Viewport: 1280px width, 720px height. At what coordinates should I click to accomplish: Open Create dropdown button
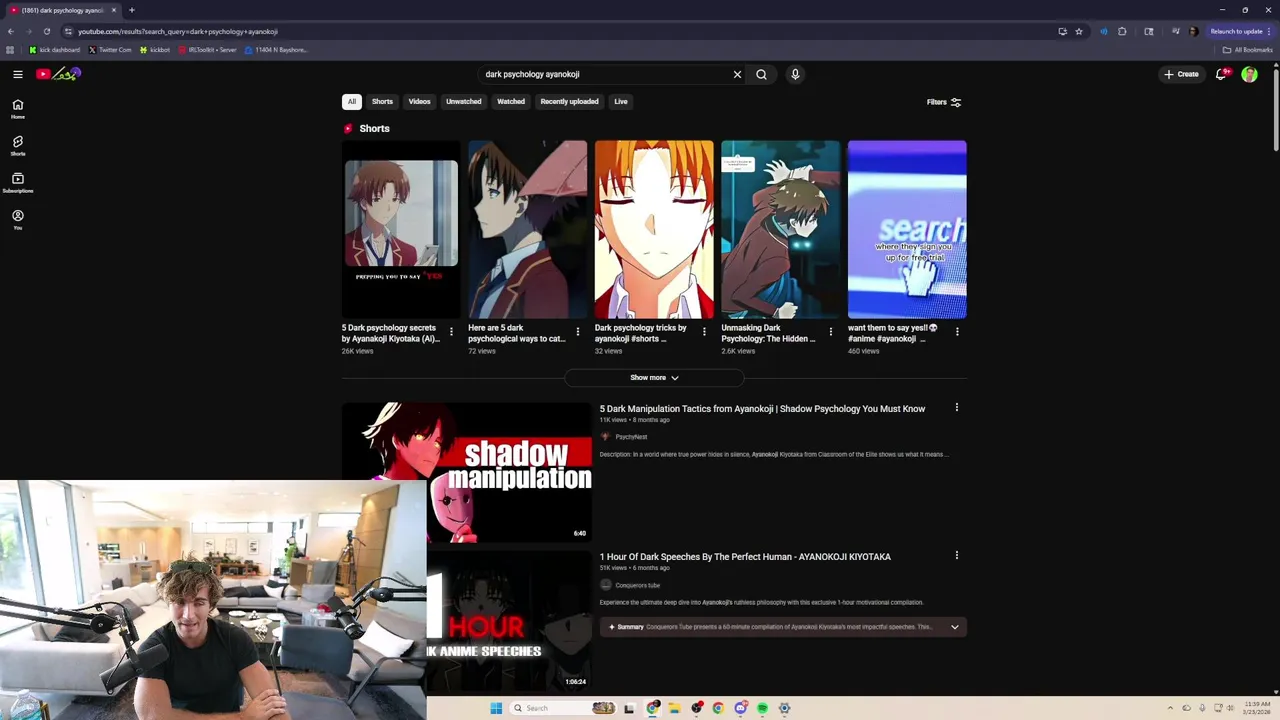pos(1181,74)
